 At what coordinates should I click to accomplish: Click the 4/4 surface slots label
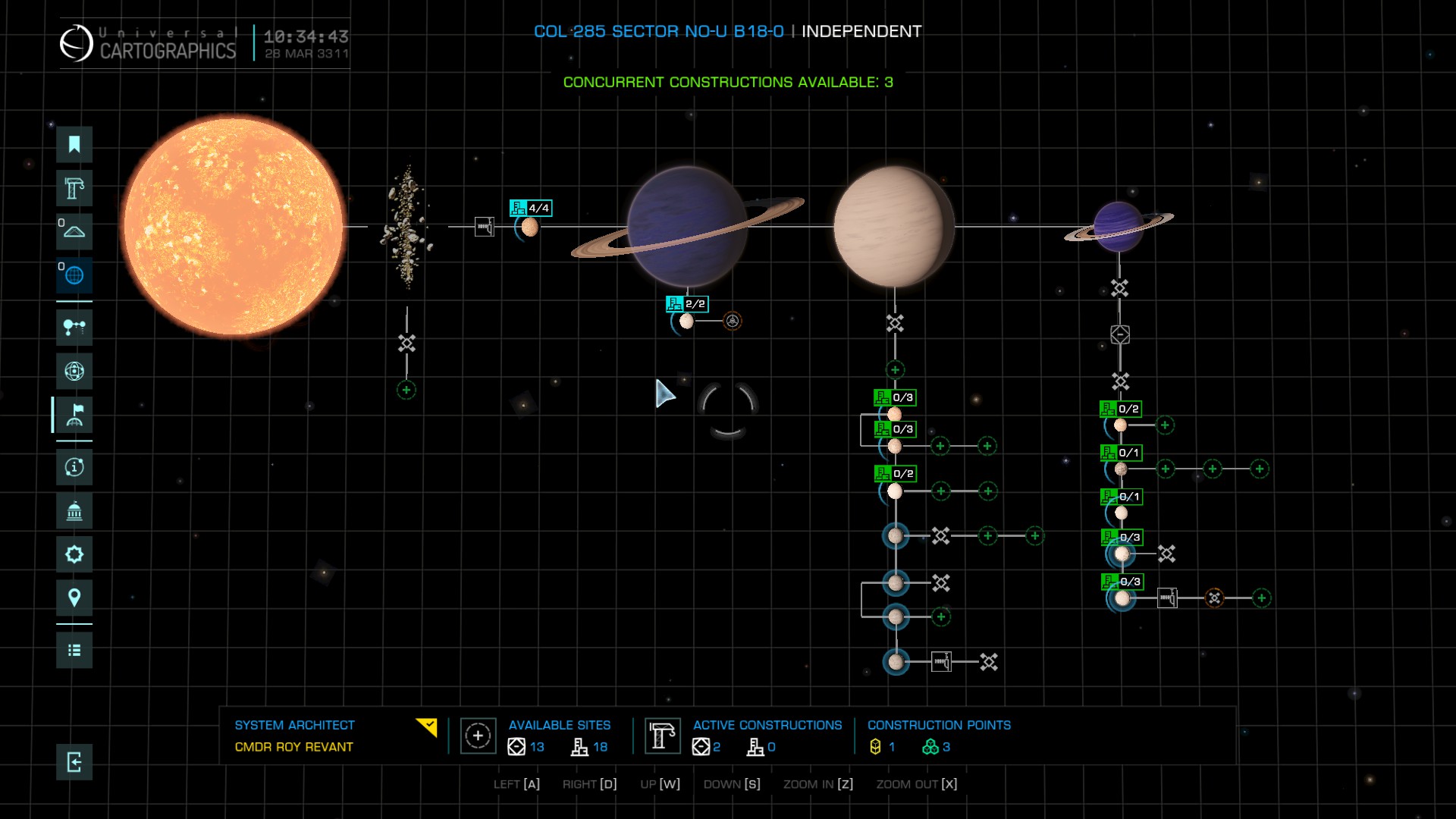(531, 208)
